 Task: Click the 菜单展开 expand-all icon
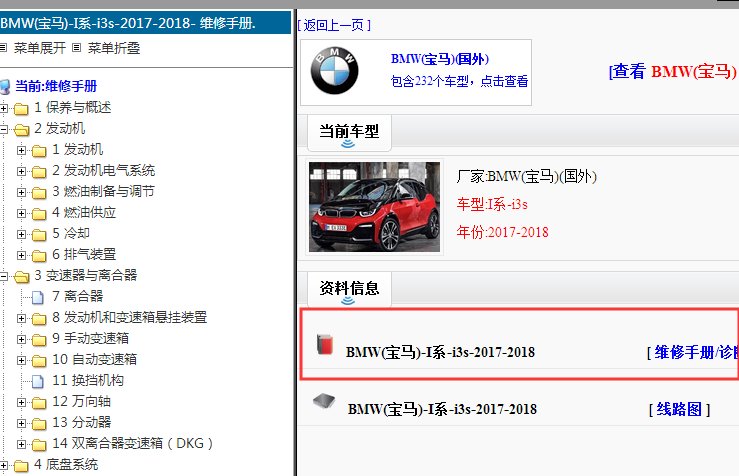pos(3,48)
